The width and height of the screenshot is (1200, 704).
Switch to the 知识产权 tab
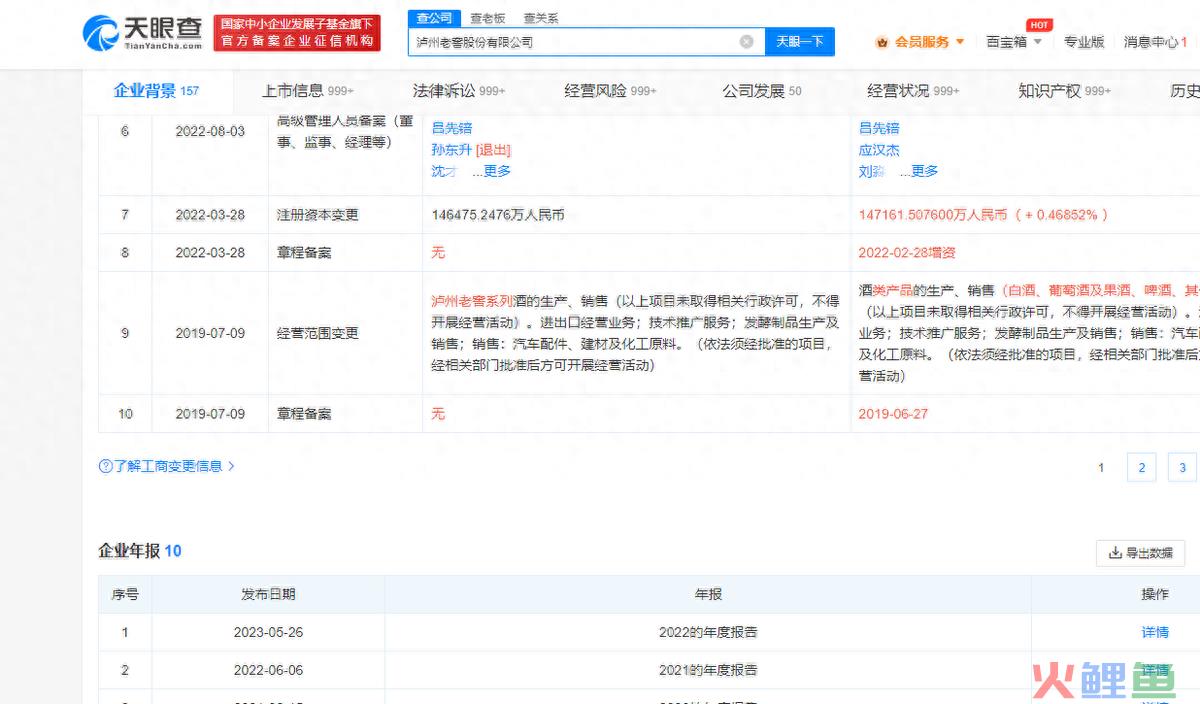1064,91
